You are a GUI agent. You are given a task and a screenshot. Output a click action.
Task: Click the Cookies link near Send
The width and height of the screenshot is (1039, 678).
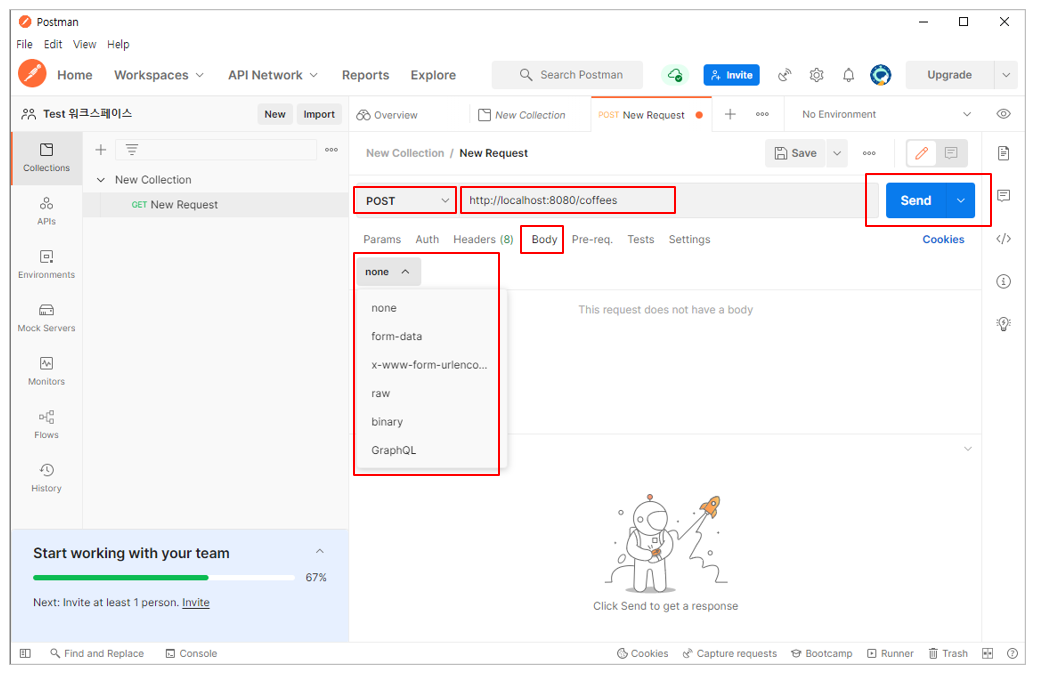point(943,239)
